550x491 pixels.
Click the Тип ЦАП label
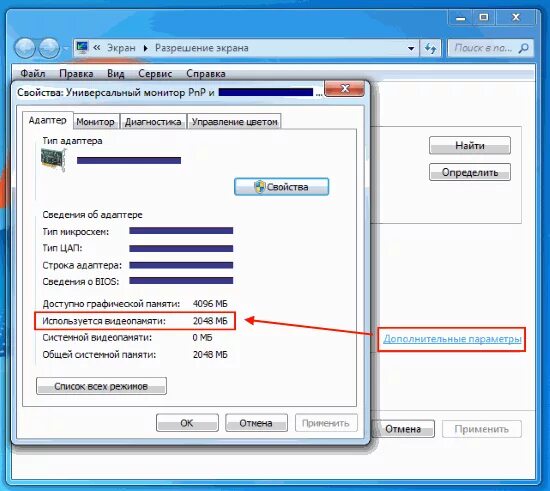click(x=62, y=248)
